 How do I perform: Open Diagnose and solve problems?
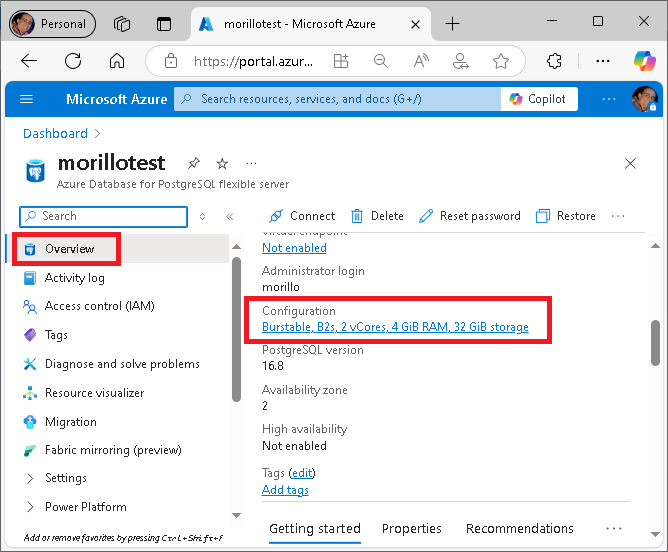click(x=122, y=364)
